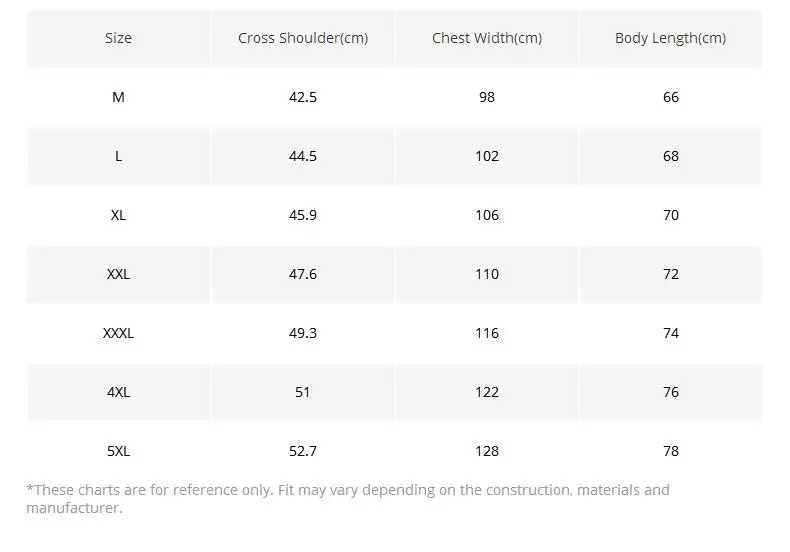Screen dimensions: 790x552
Task: Select the 47.6 cross shoulder cell
Action: pyautogui.click(x=303, y=274)
